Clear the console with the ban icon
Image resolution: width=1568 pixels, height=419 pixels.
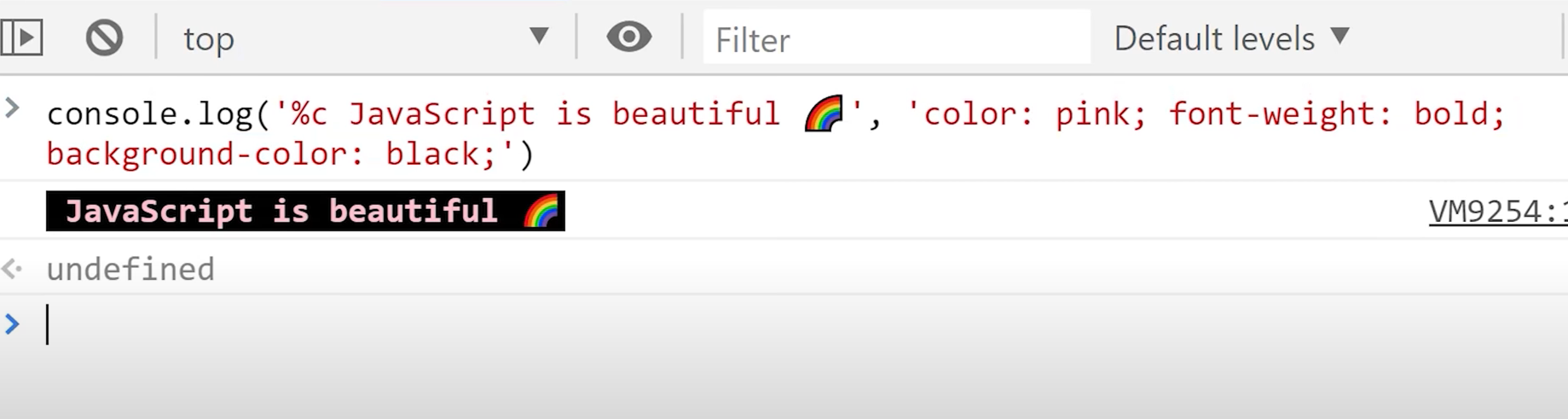tap(104, 38)
